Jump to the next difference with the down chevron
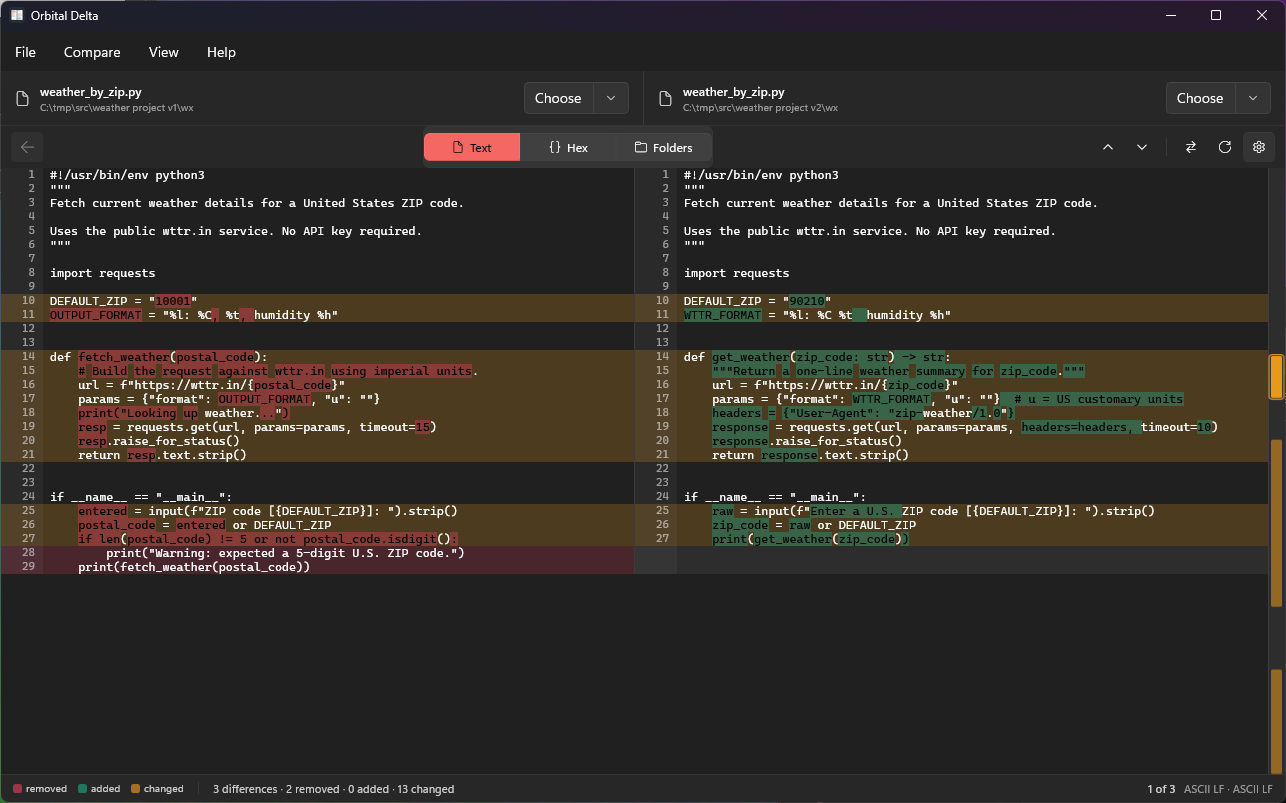Image resolution: width=1286 pixels, height=803 pixels. pyautogui.click(x=1142, y=147)
